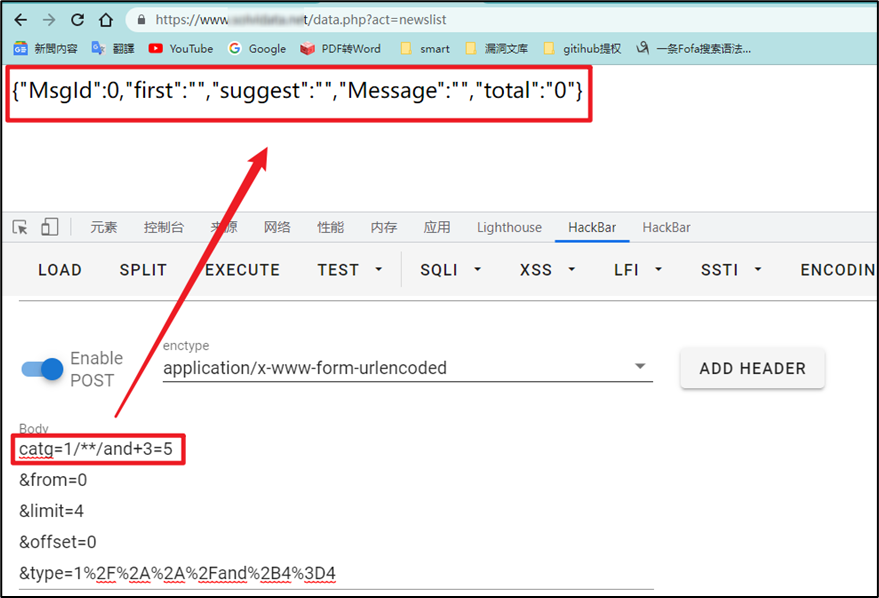Image resolution: width=879 pixels, height=598 pixels.
Task: Open the 漏洞文库 bookmark folder
Action: click(x=497, y=49)
